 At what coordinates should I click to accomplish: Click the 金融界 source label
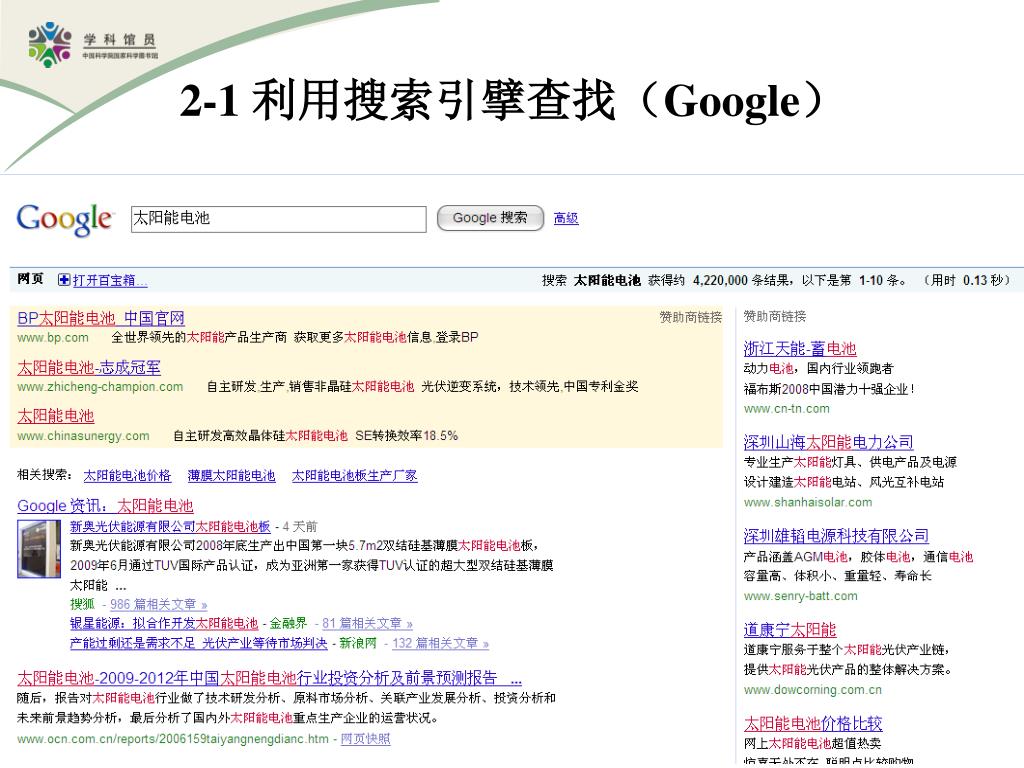[289, 624]
